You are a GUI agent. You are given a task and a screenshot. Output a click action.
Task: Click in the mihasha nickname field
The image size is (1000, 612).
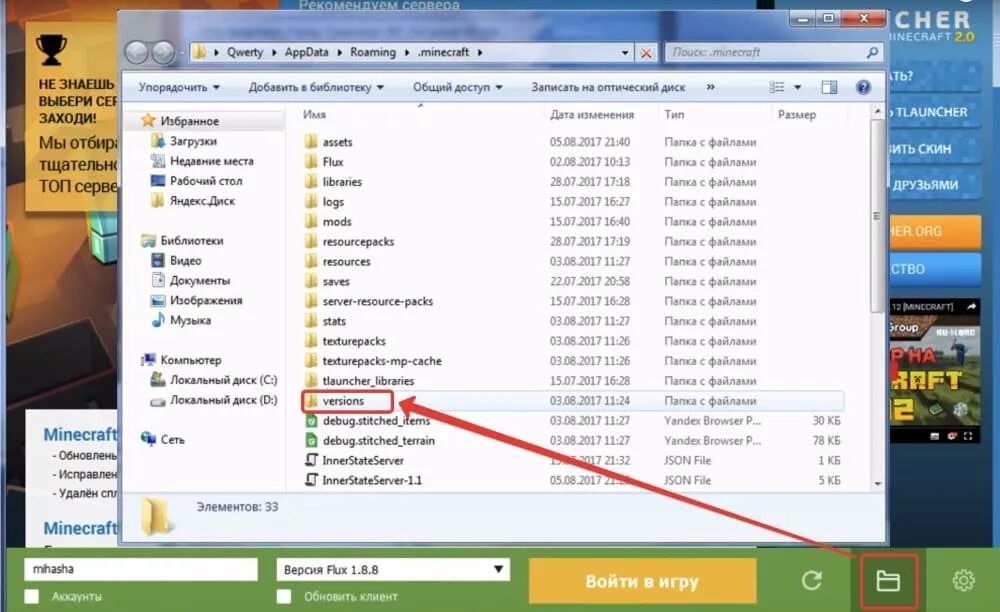tap(141, 569)
